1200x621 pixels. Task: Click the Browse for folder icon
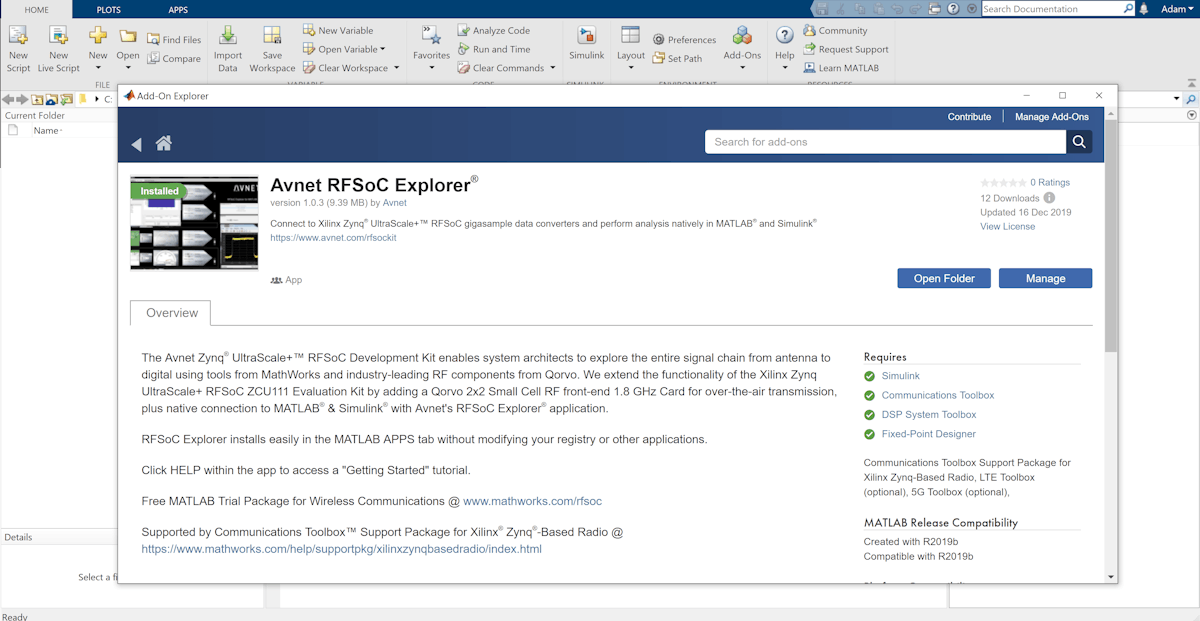tap(67, 99)
